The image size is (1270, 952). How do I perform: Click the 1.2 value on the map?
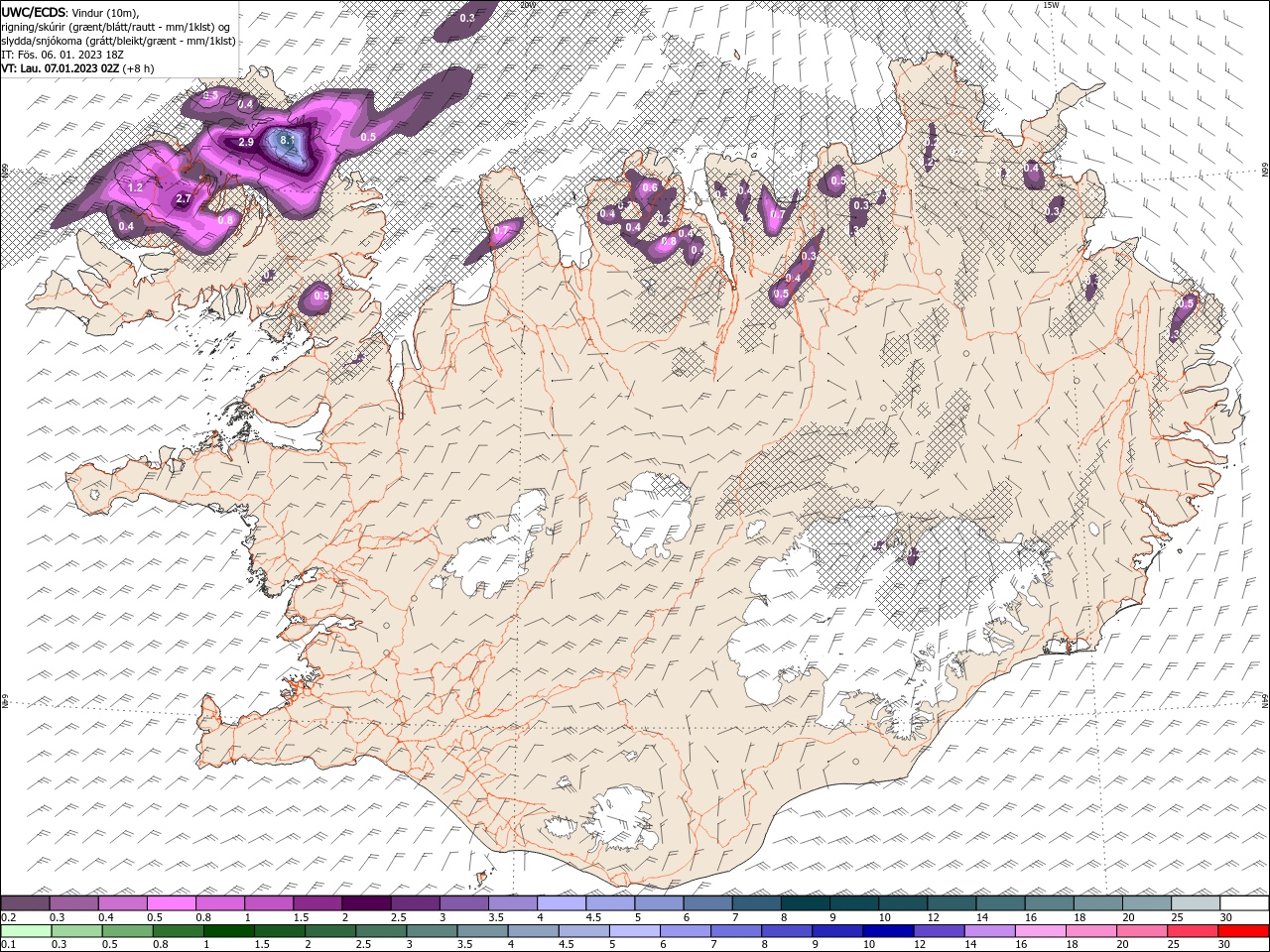point(136,187)
